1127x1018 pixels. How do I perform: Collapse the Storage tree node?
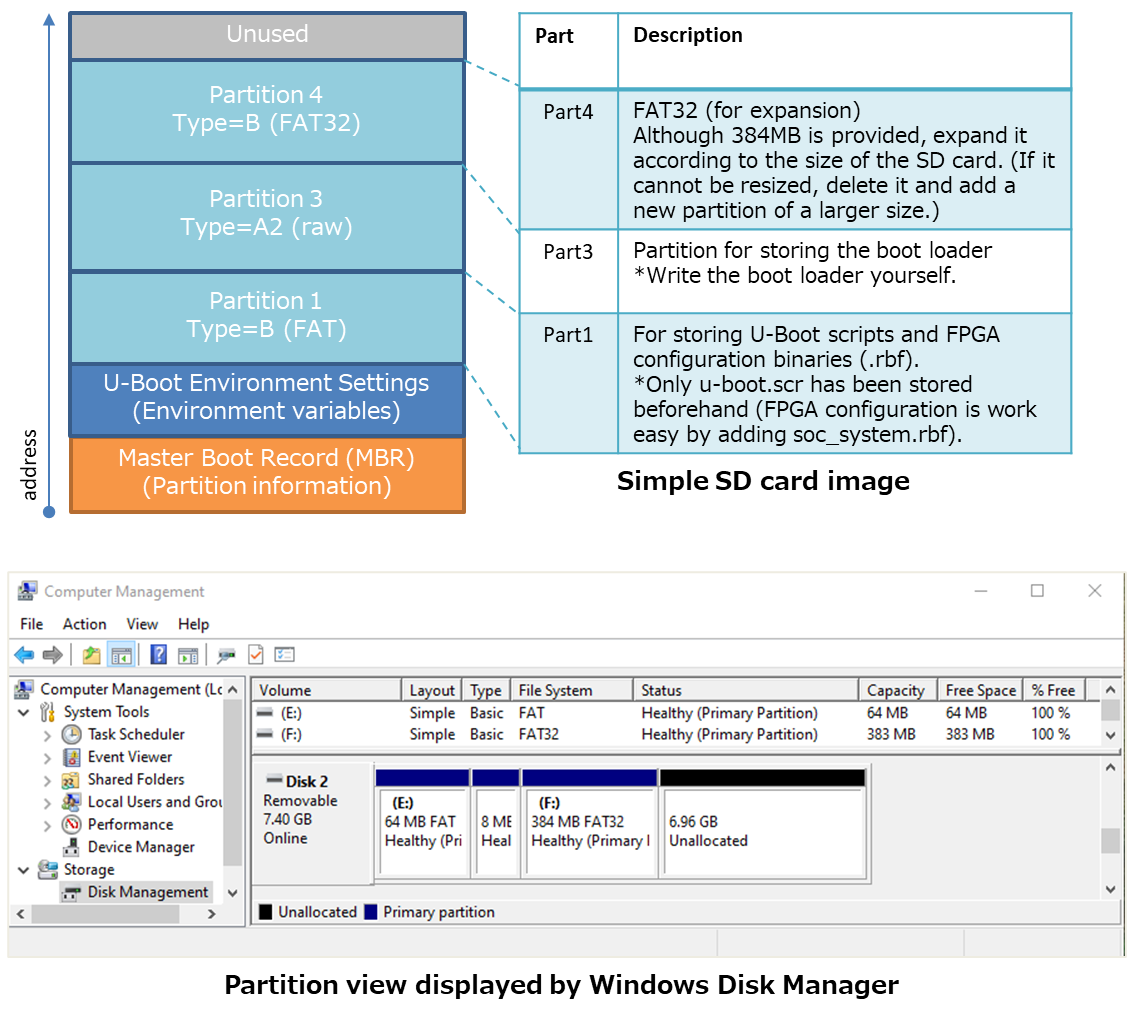click(x=24, y=871)
